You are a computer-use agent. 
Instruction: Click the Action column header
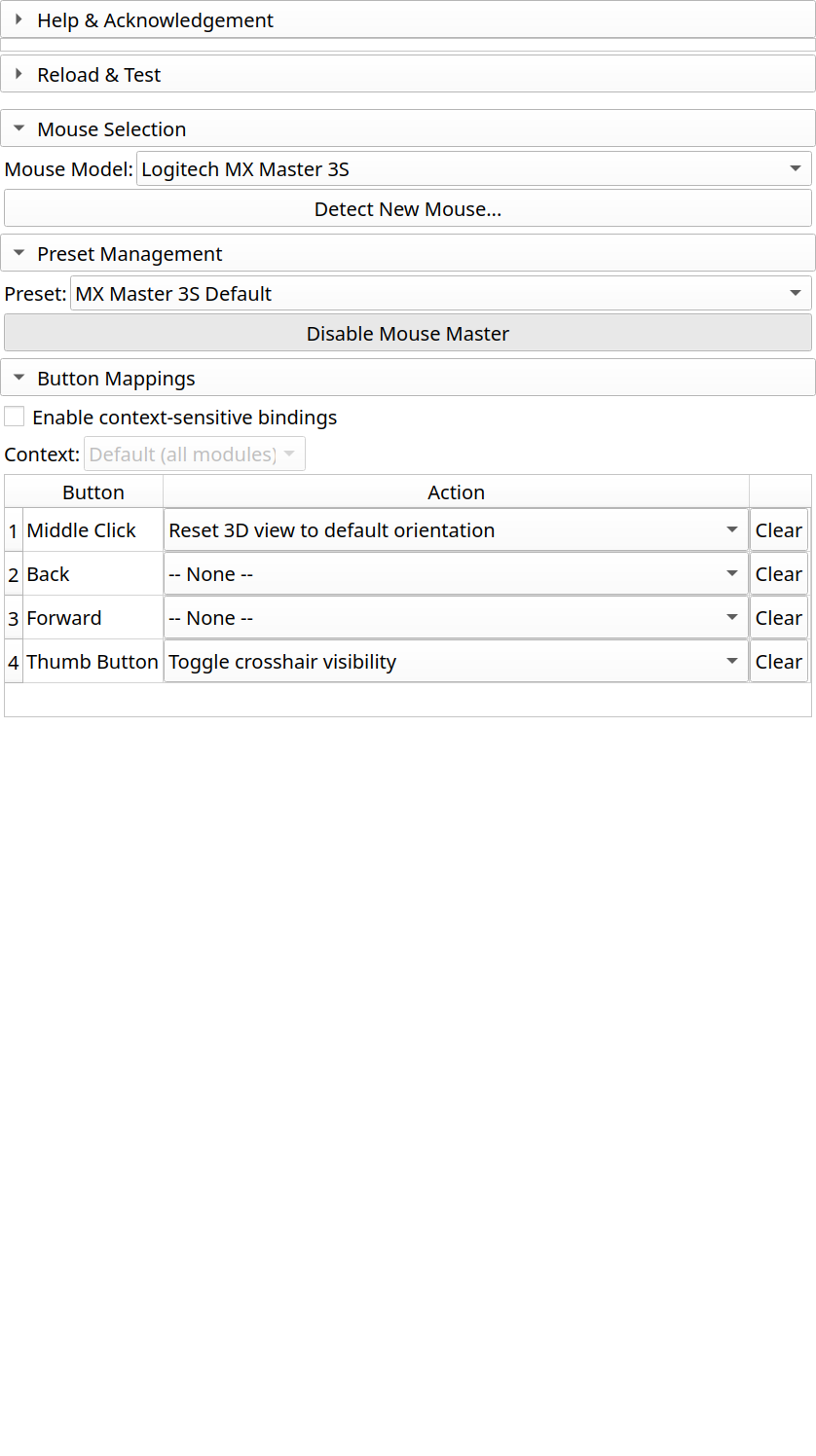pos(456,492)
